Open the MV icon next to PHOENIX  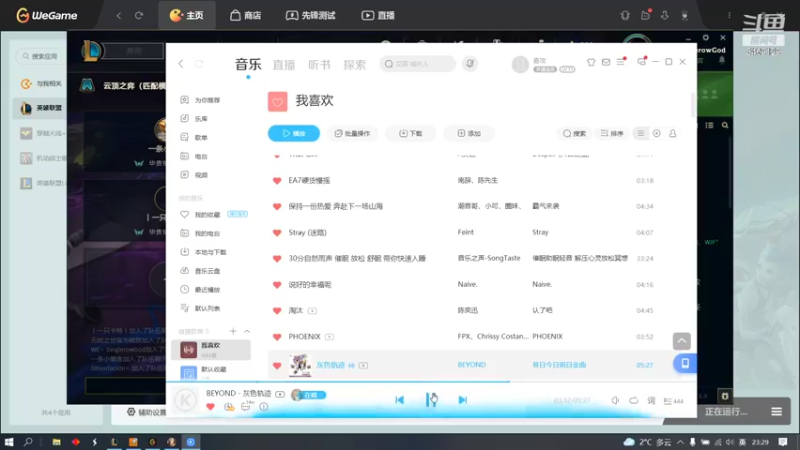point(329,337)
